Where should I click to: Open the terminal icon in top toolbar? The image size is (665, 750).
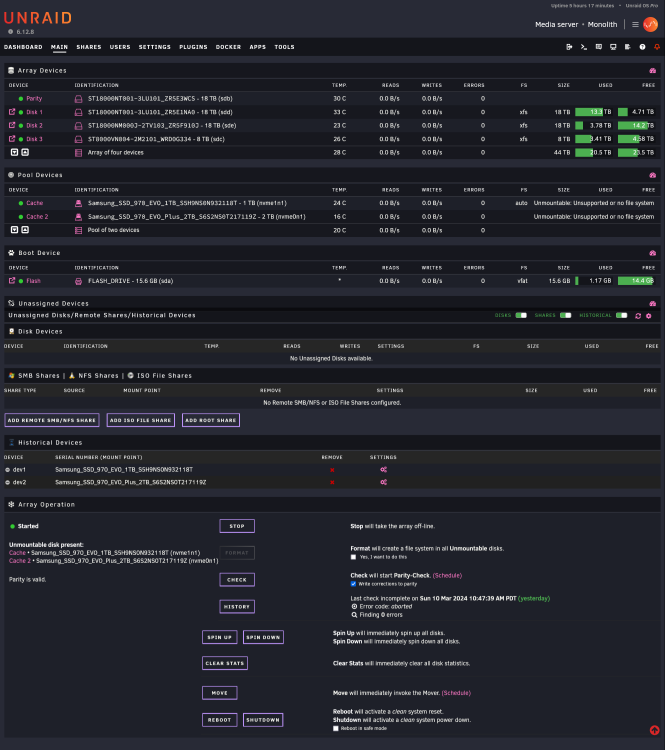[x=583, y=47]
